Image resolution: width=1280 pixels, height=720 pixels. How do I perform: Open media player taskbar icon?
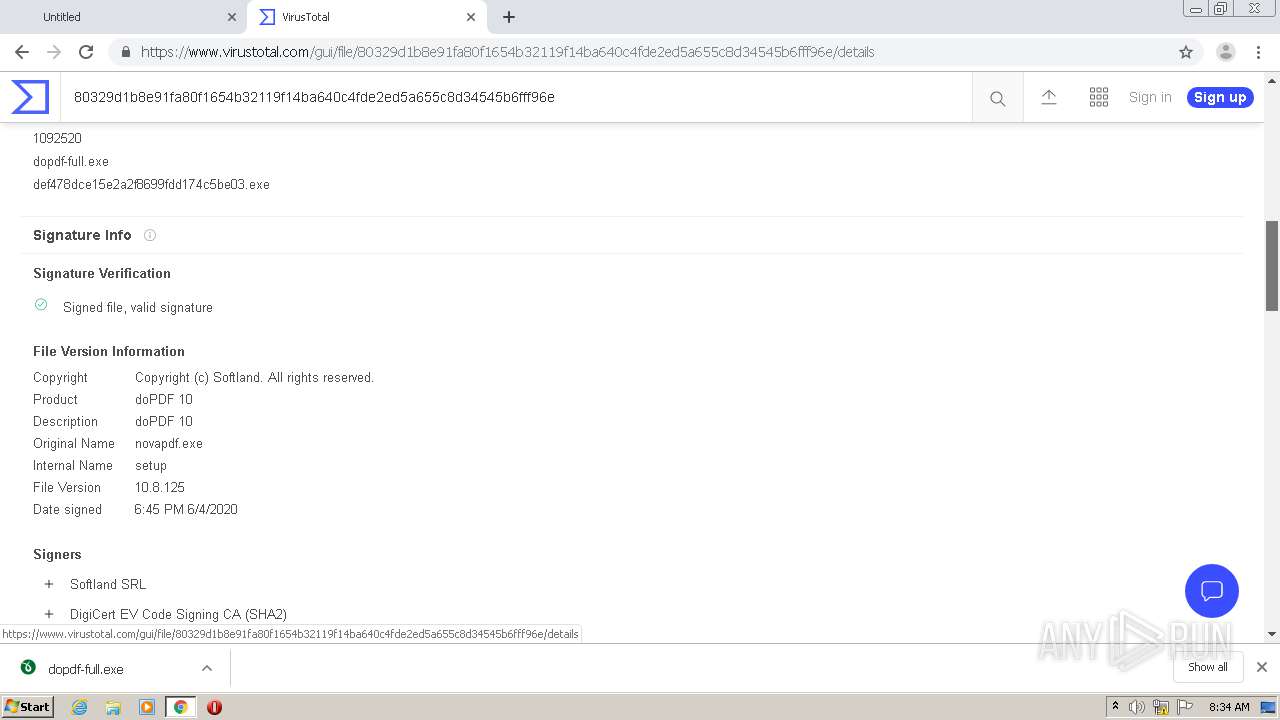click(x=147, y=707)
